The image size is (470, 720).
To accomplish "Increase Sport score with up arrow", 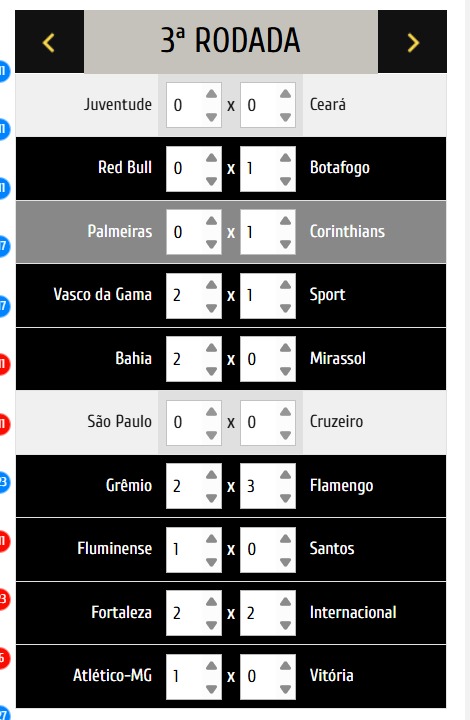I will pos(285,285).
